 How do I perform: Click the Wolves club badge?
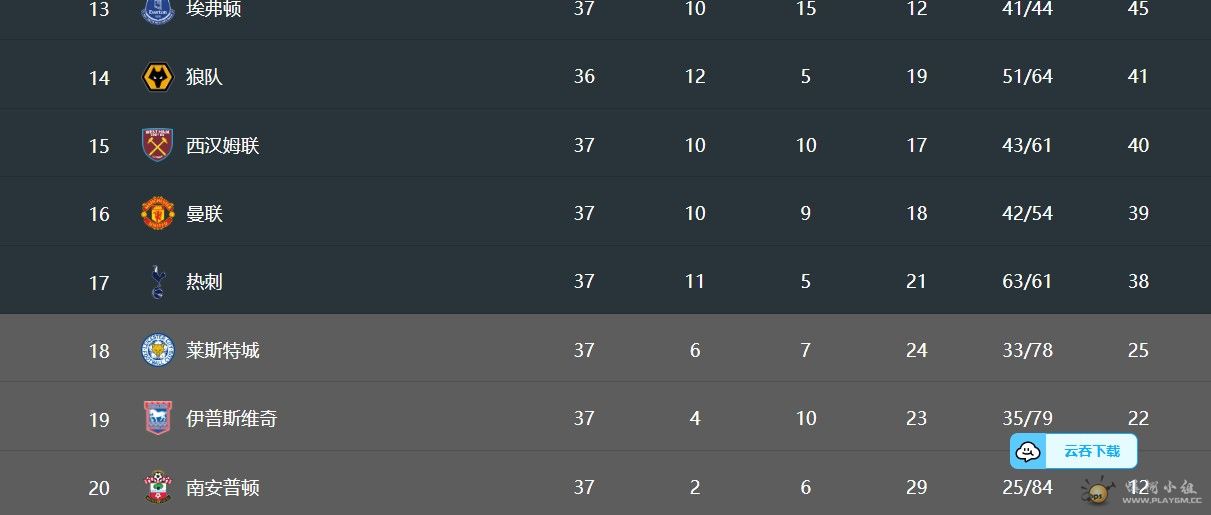158,77
